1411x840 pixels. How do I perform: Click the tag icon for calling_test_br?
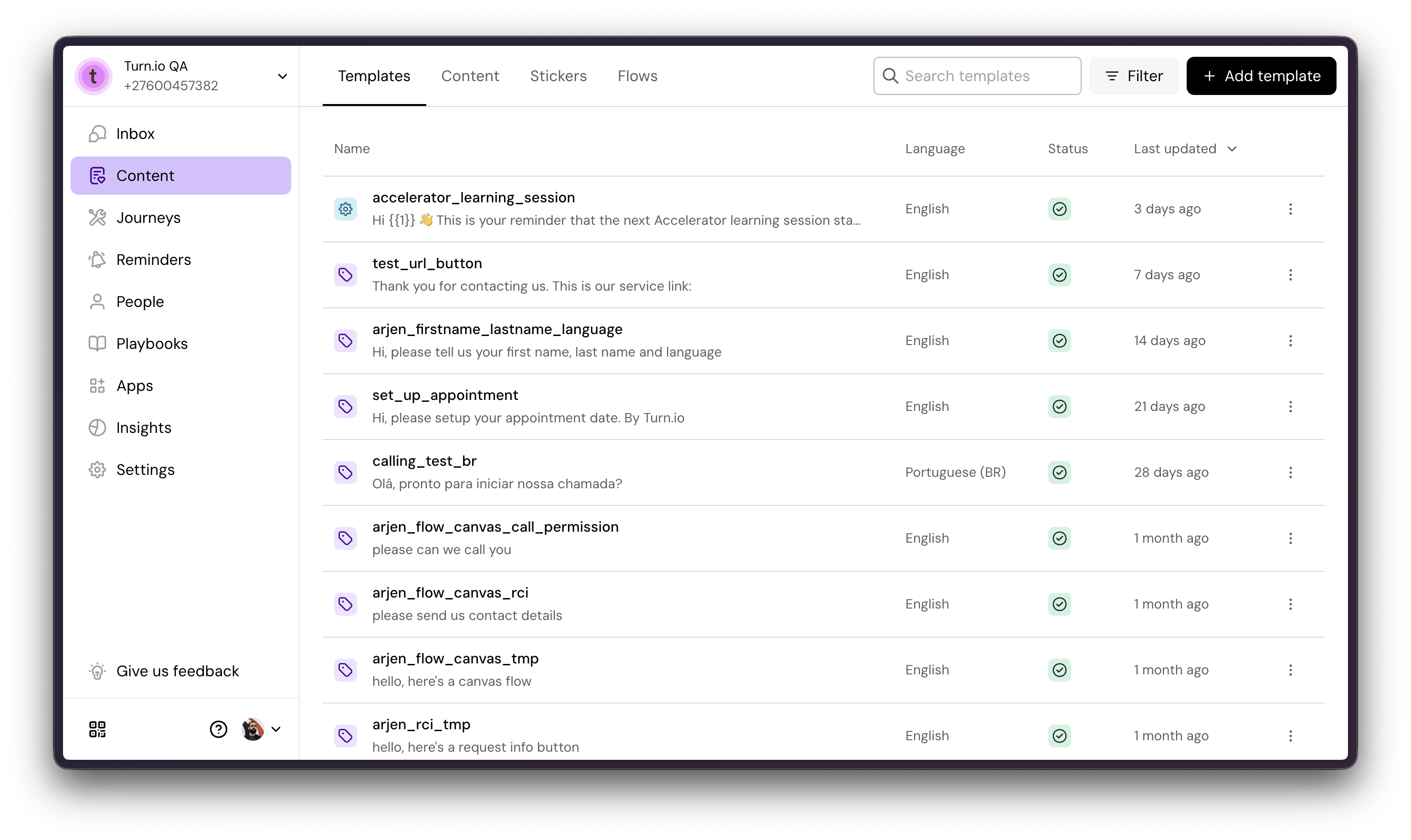pyautogui.click(x=345, y=472)
